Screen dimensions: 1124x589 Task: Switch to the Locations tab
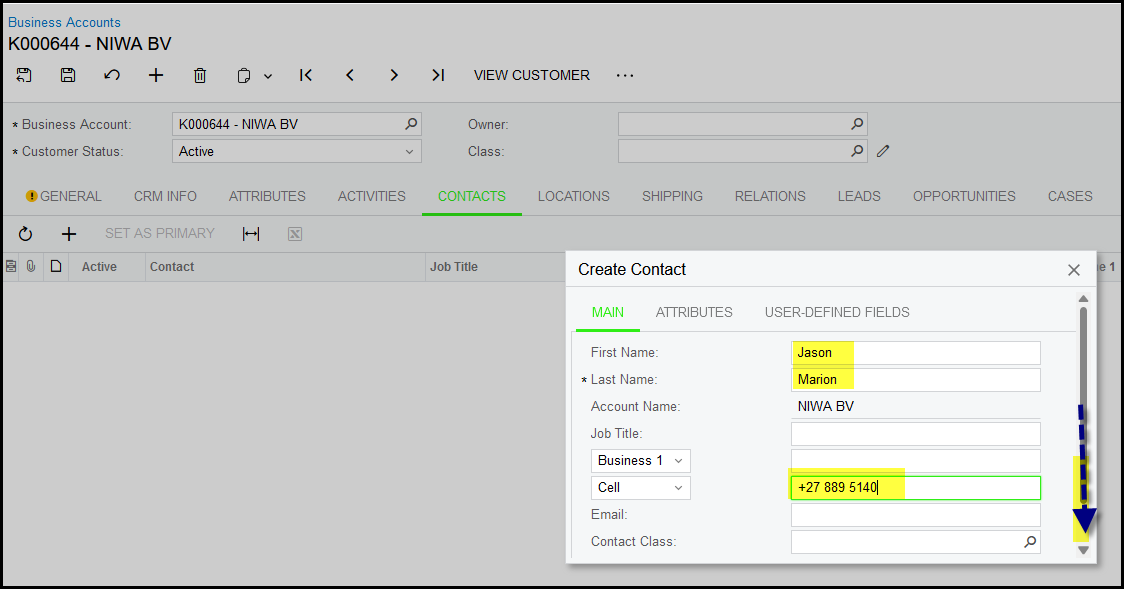tap(573, 196)
